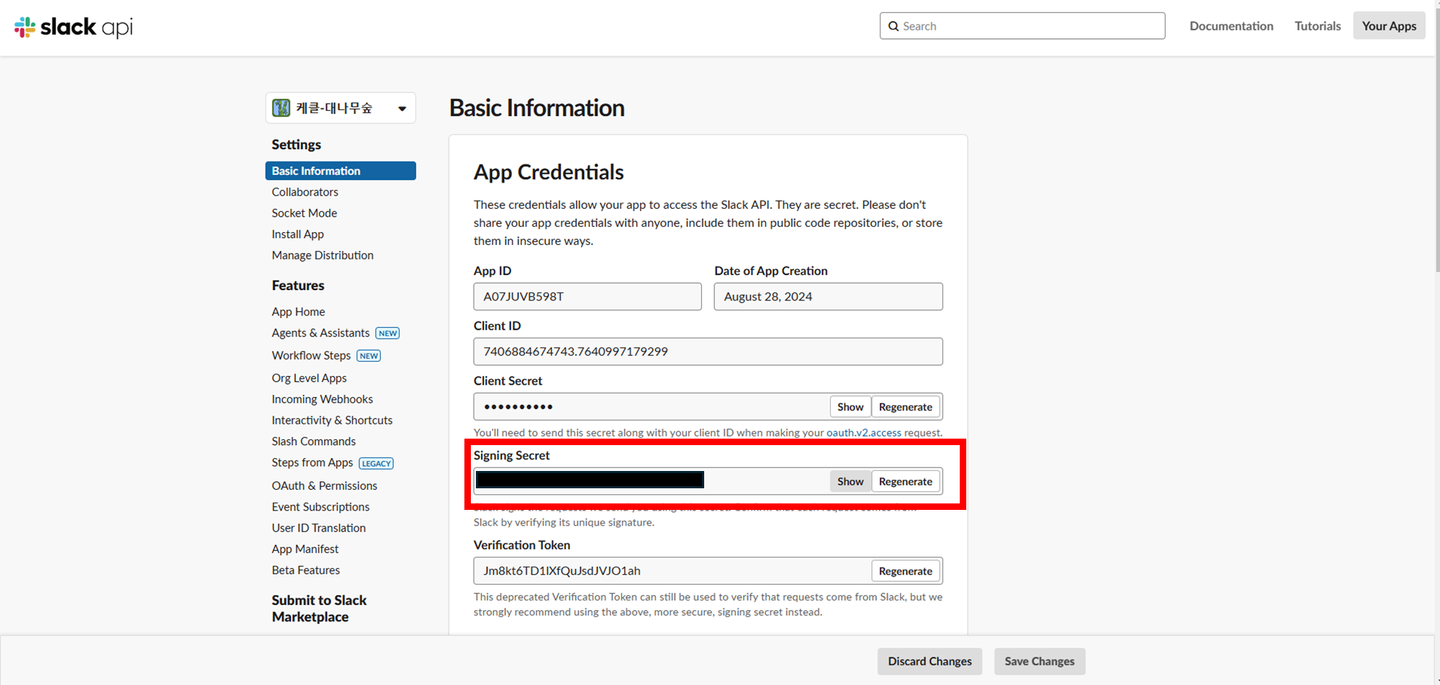
Task: Click the Date of App Creation field
Action: click(828, 297)
